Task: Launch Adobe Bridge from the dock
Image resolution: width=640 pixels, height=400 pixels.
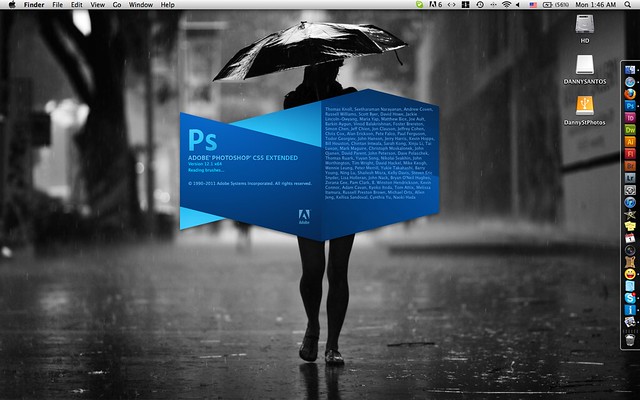Action: point(630,166)
